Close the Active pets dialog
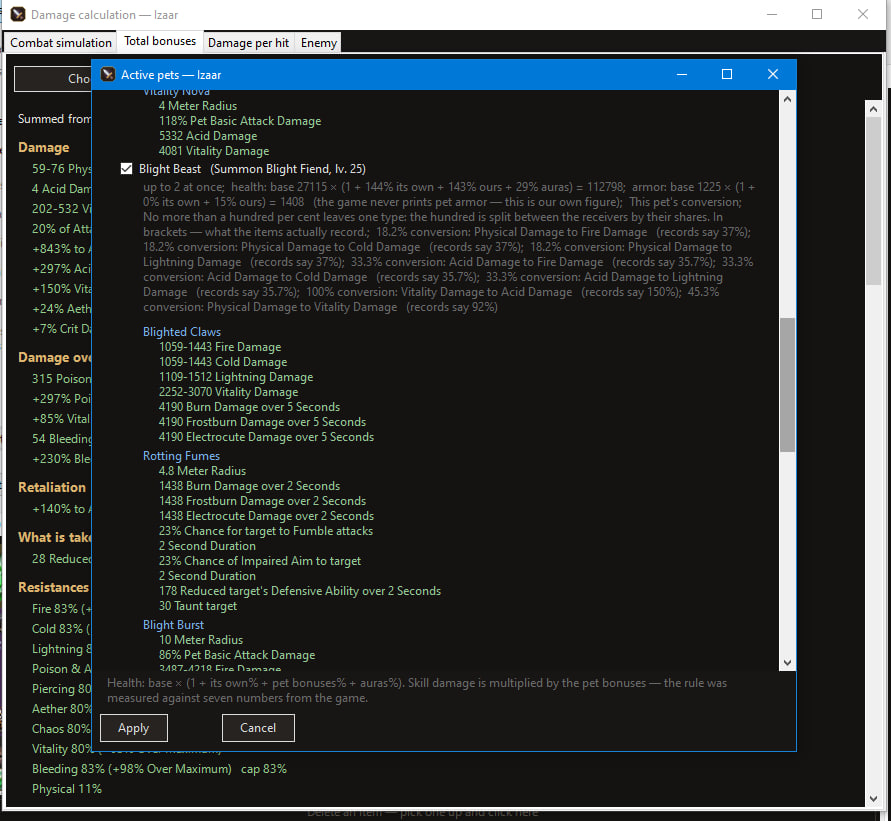Viewport: 891px width, 821px height. (773, 74)
